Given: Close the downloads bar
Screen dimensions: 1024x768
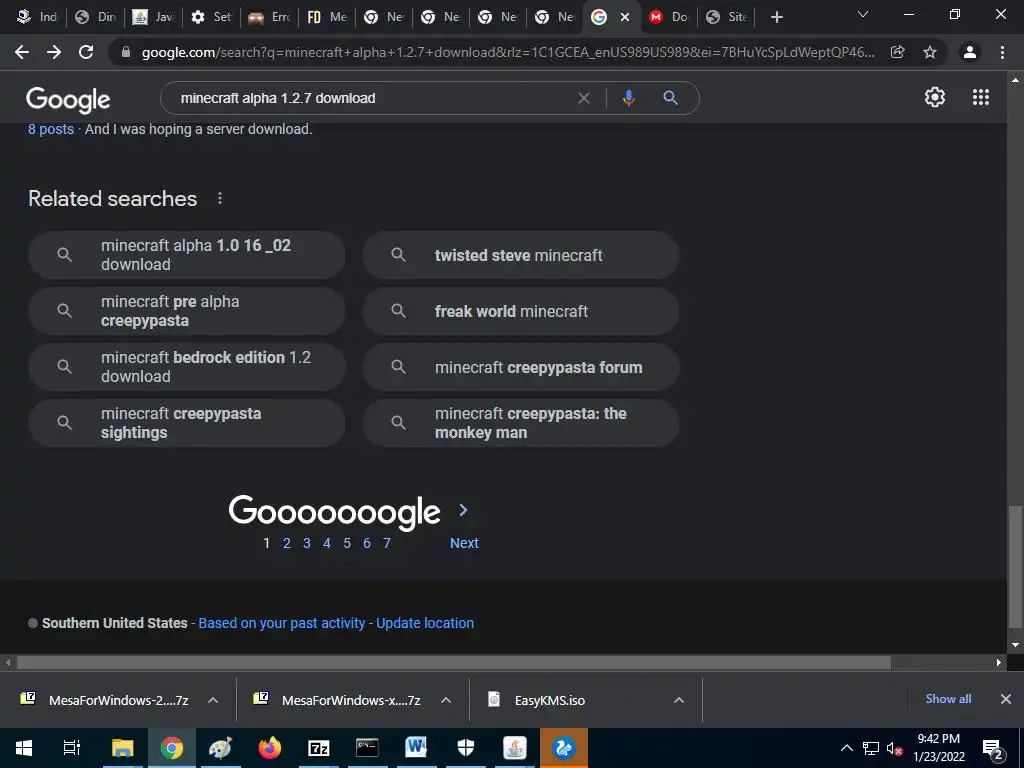Looking at the screenshot, I should point(1006,699).
